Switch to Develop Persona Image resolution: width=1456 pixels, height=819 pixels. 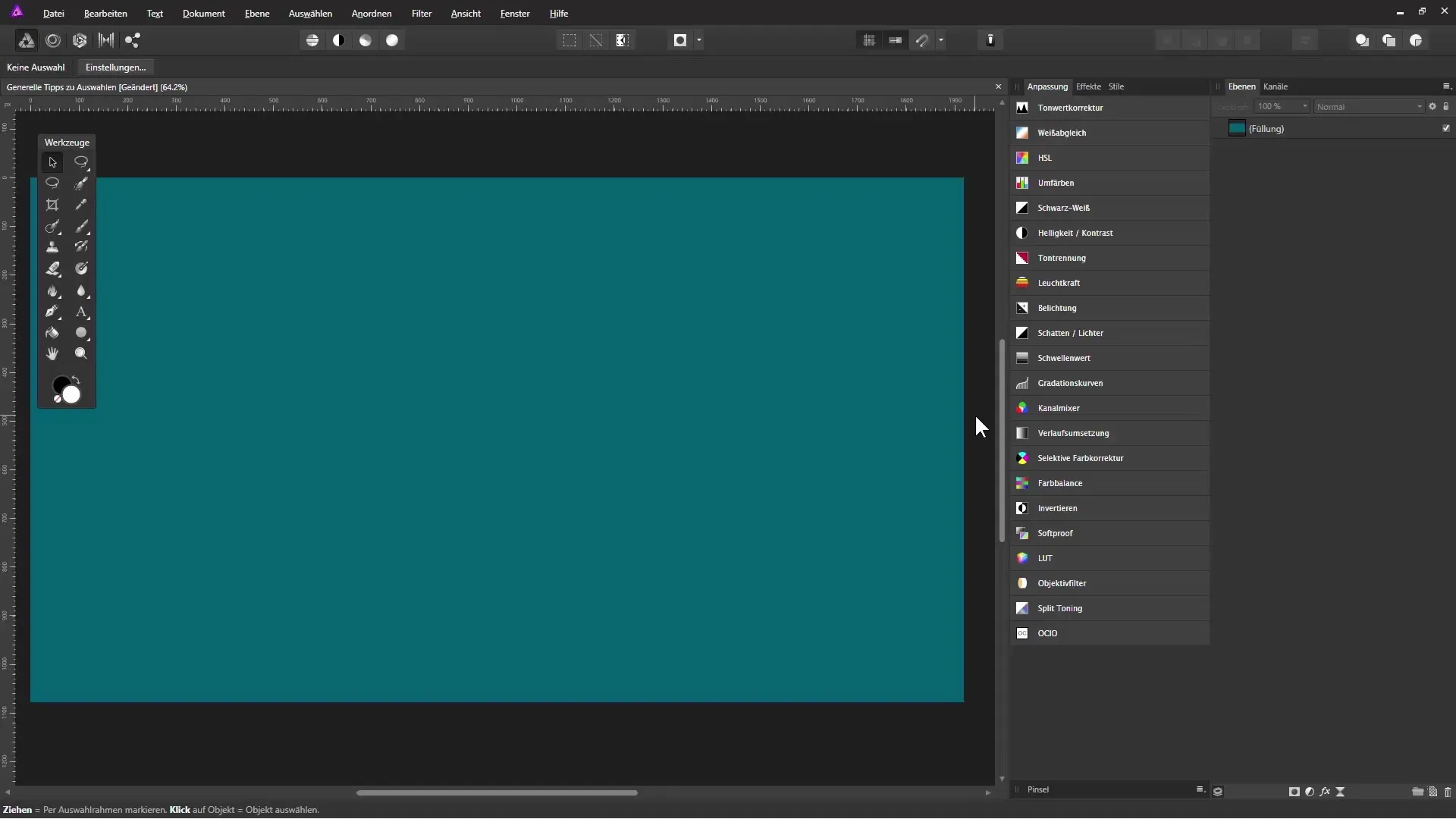80,40
